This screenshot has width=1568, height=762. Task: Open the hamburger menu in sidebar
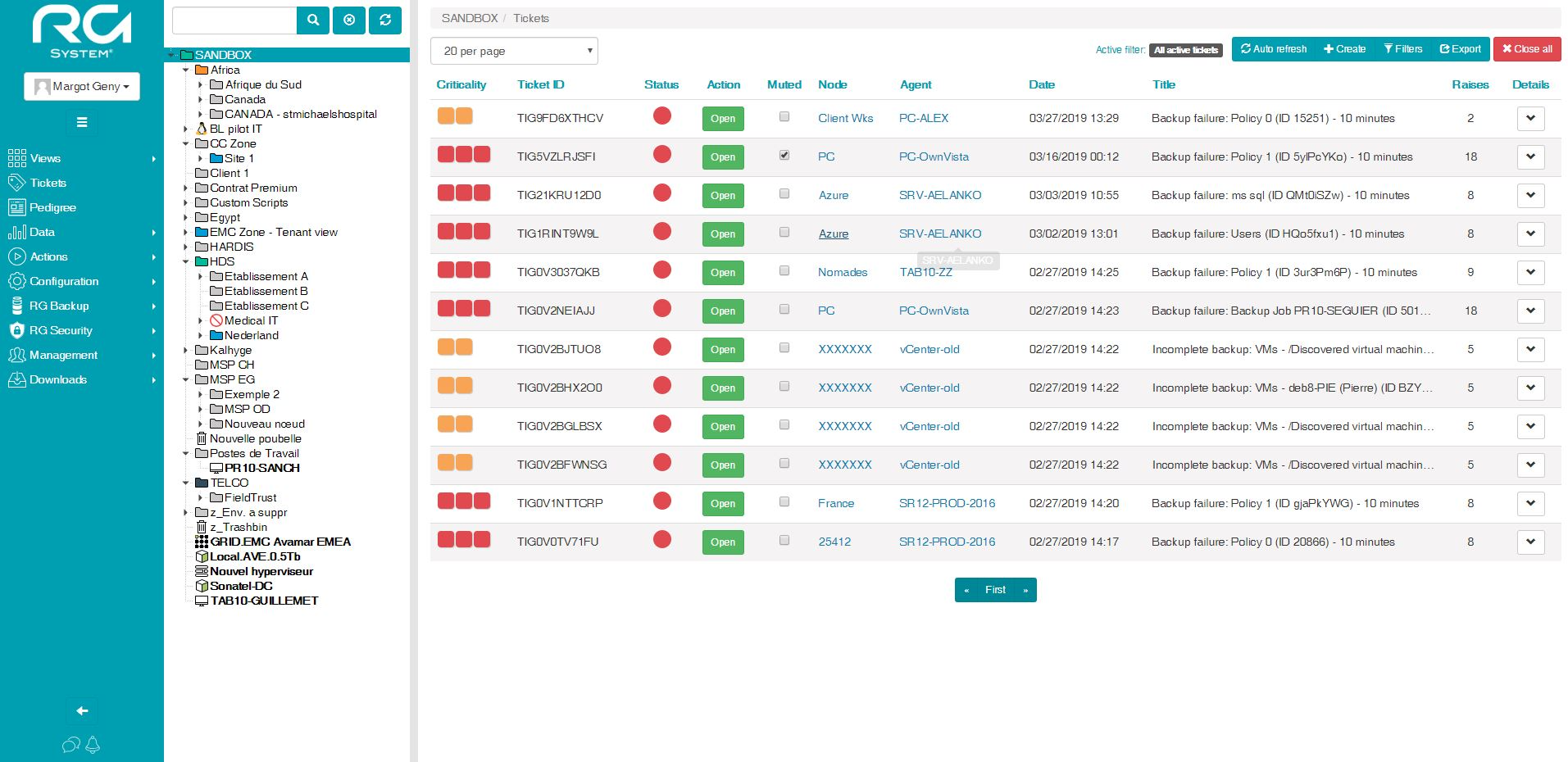click(82, 122)
